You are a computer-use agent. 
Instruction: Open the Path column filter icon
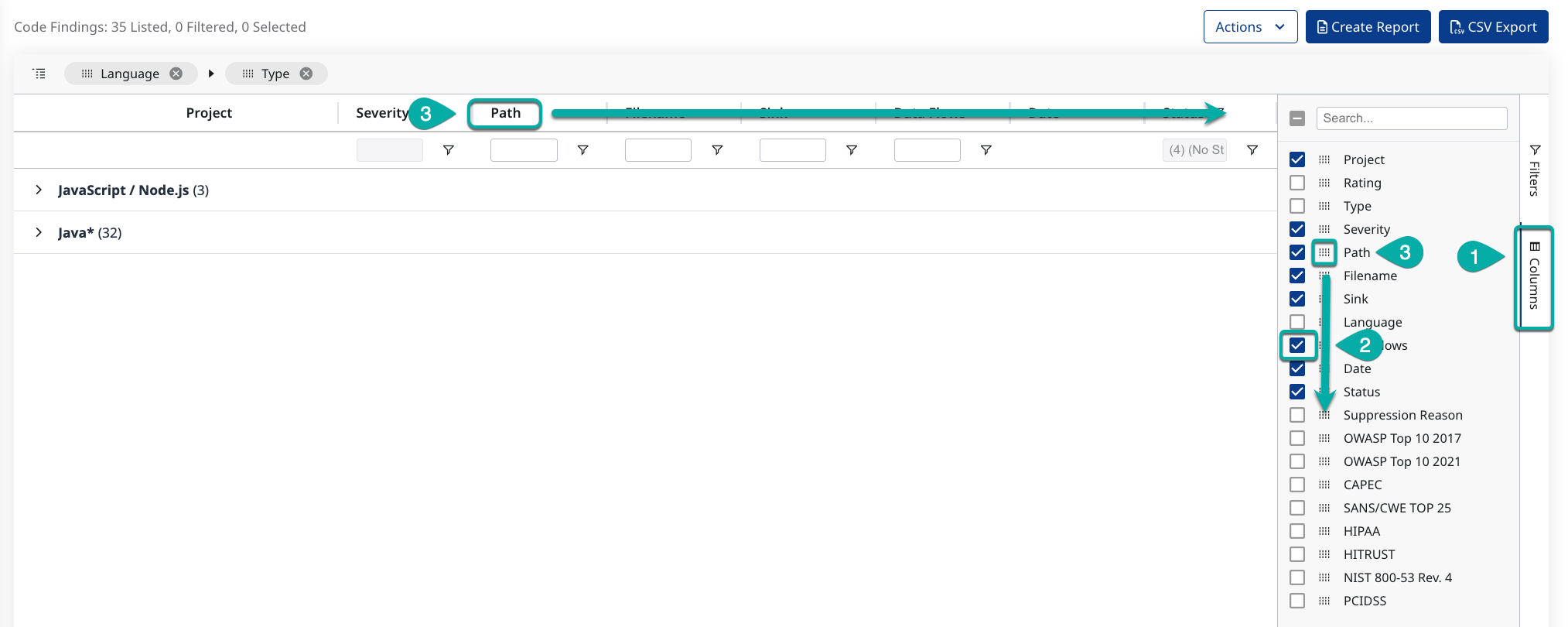click(x=583, y=150)
